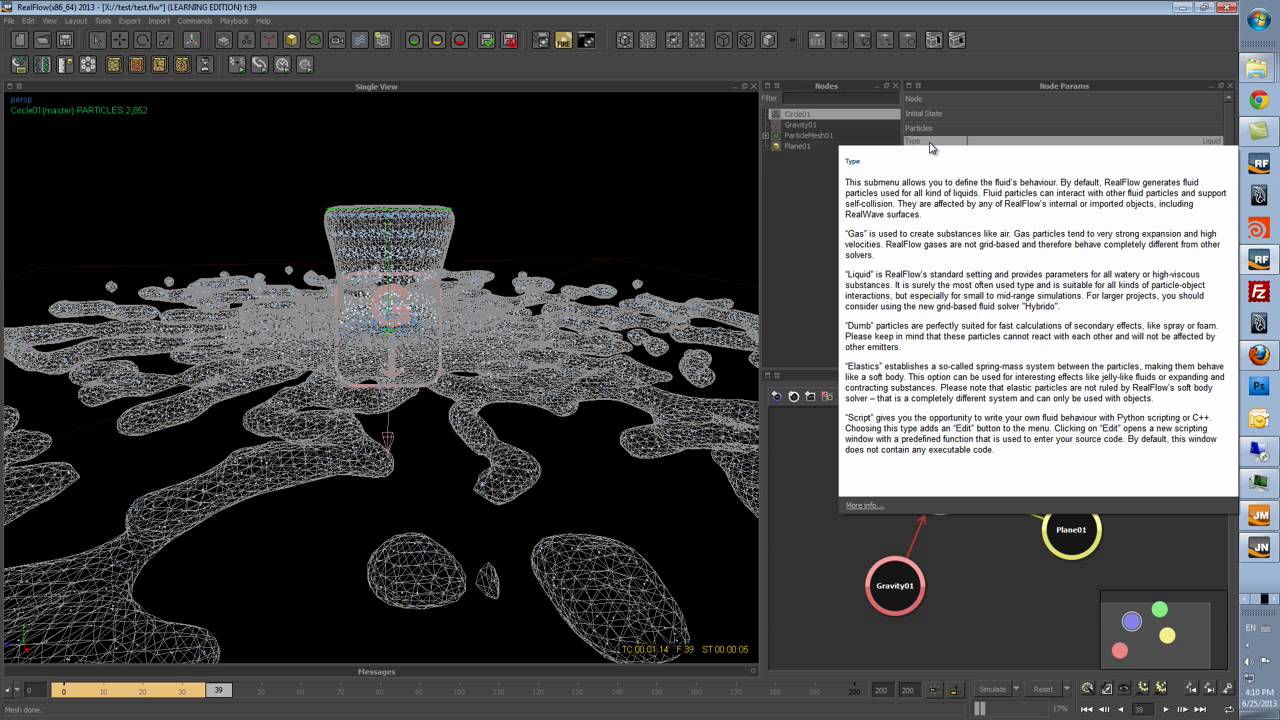Click the export icon with red stop

tap(509, 40)
